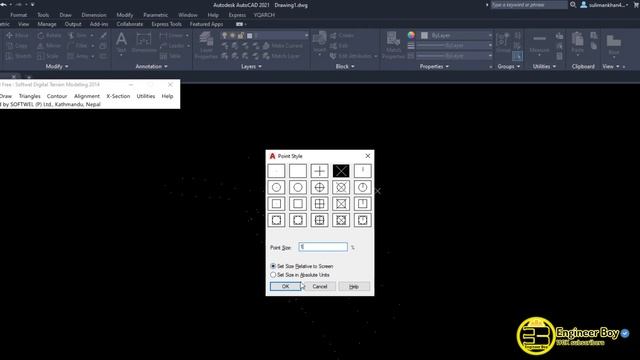Expand the Groups panel

point(509,66)
